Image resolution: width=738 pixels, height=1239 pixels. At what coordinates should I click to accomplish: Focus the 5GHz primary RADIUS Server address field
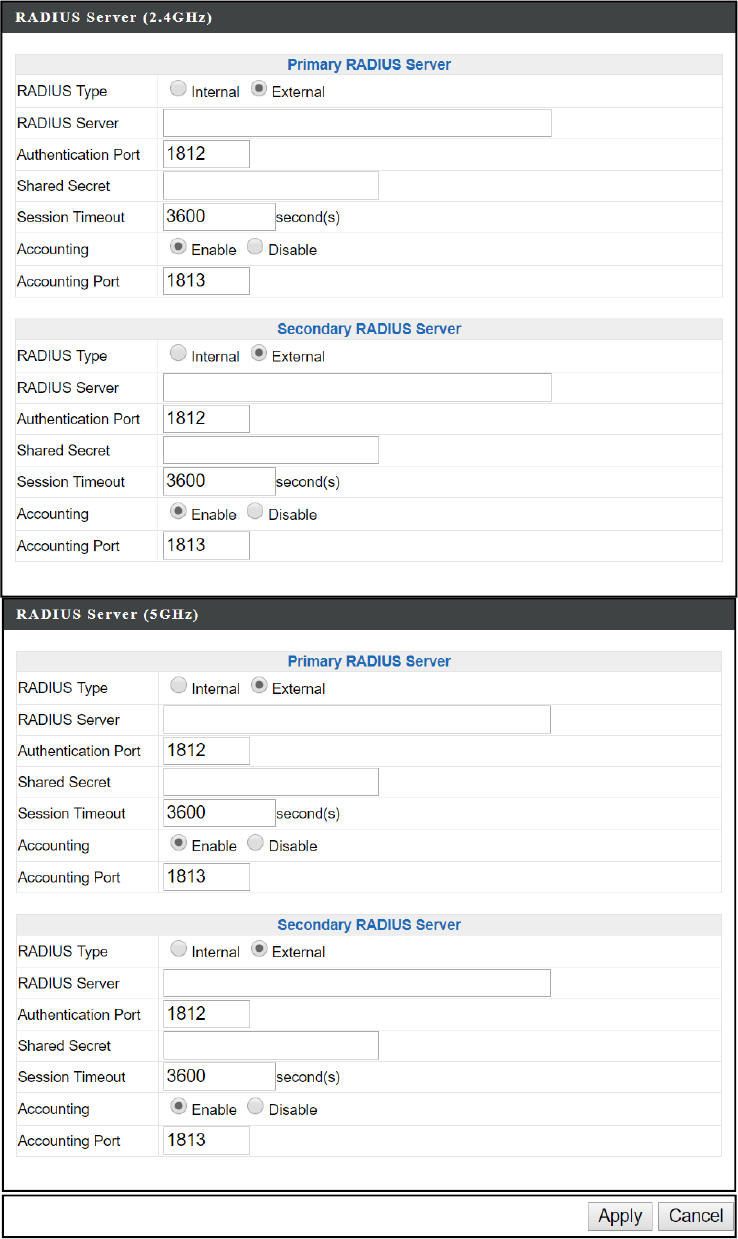coord(357,719)
